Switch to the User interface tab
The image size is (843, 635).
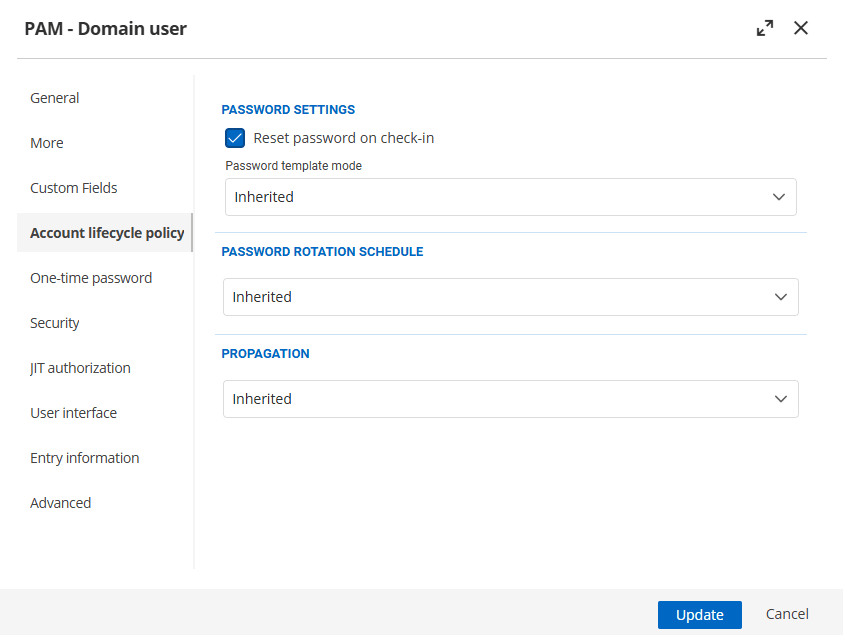tap(73, 413)
